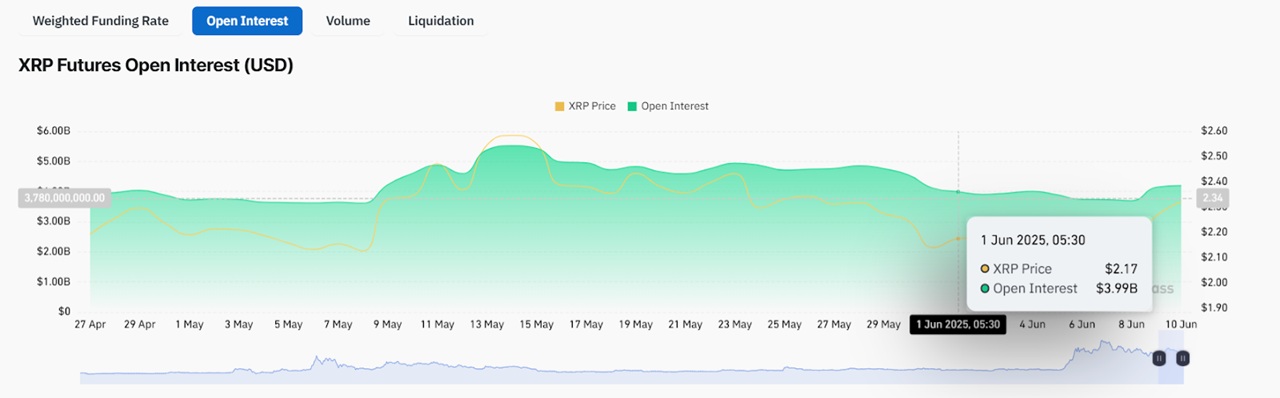Toggle the XRP Price legend series

click(x=585, y=106)
